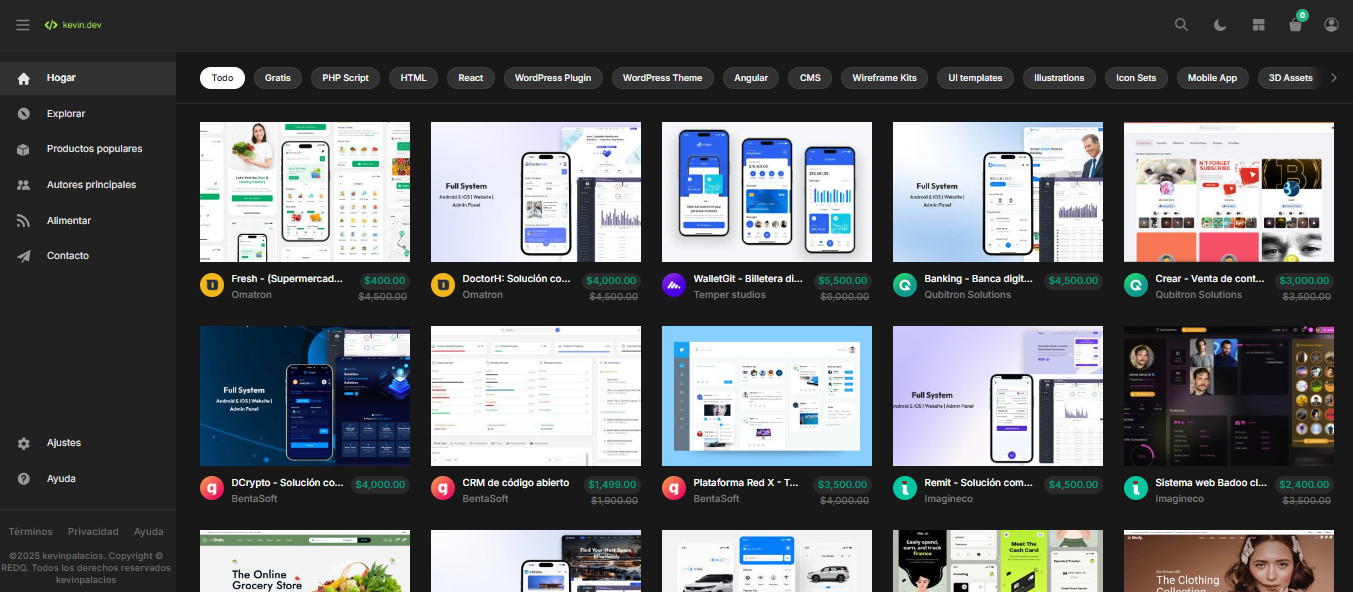Open the search icon in the header

click(x=1182, y=25)
